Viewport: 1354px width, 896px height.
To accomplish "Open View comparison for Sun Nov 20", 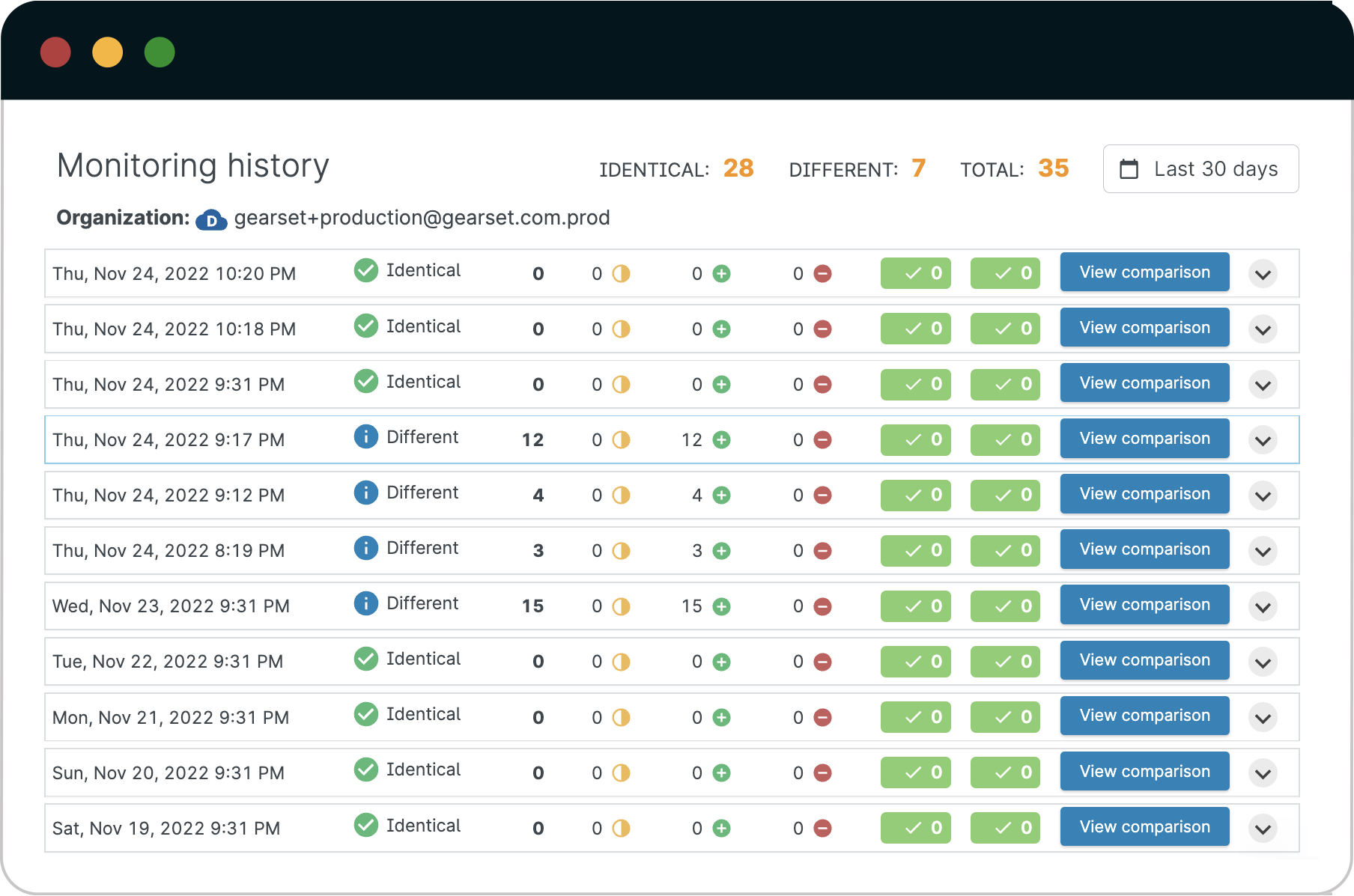I will pyautogui.click(x=1144, y=772).
